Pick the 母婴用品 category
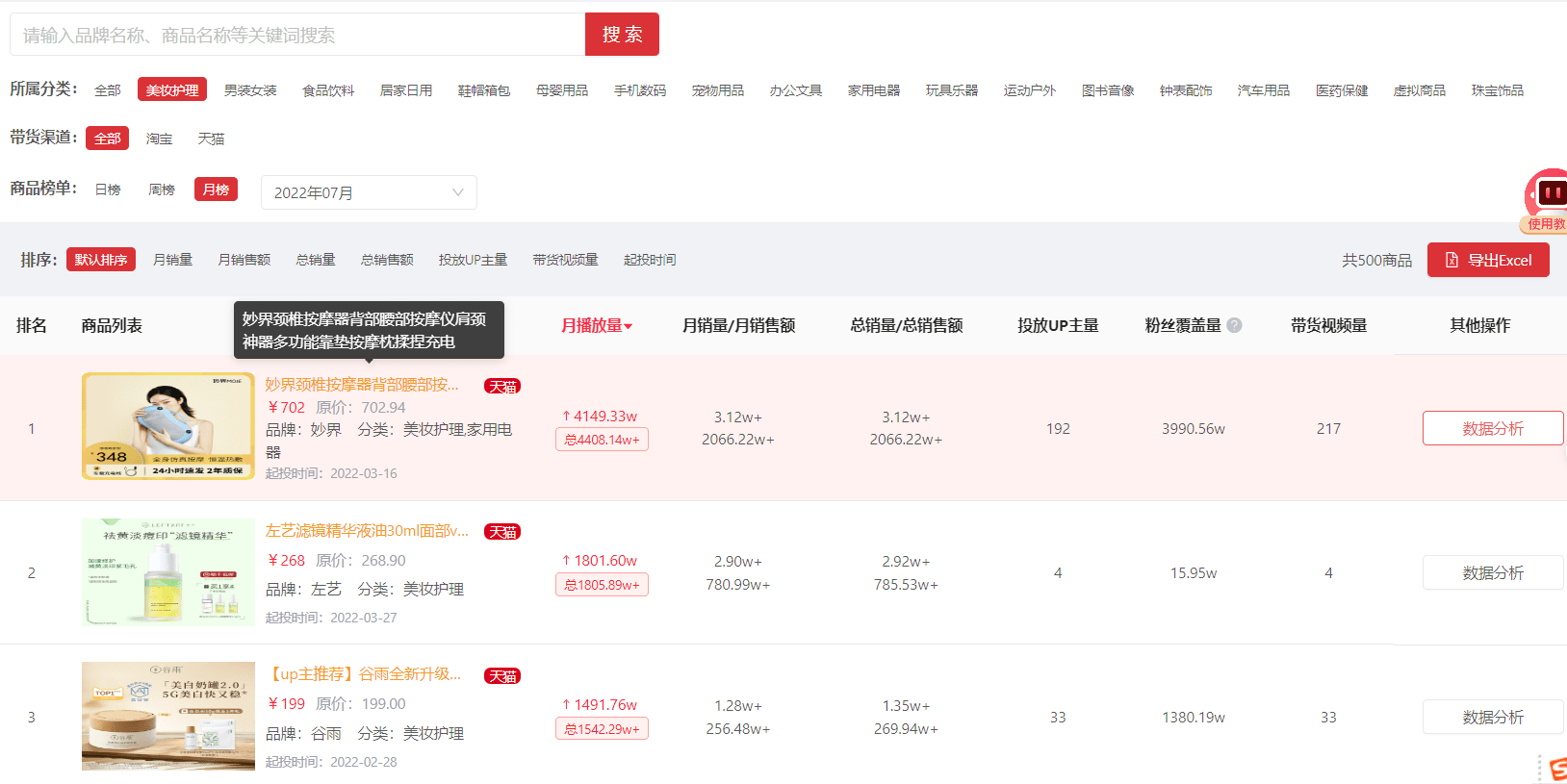This screenshot has height=784, width=1567. coord(562,90)
